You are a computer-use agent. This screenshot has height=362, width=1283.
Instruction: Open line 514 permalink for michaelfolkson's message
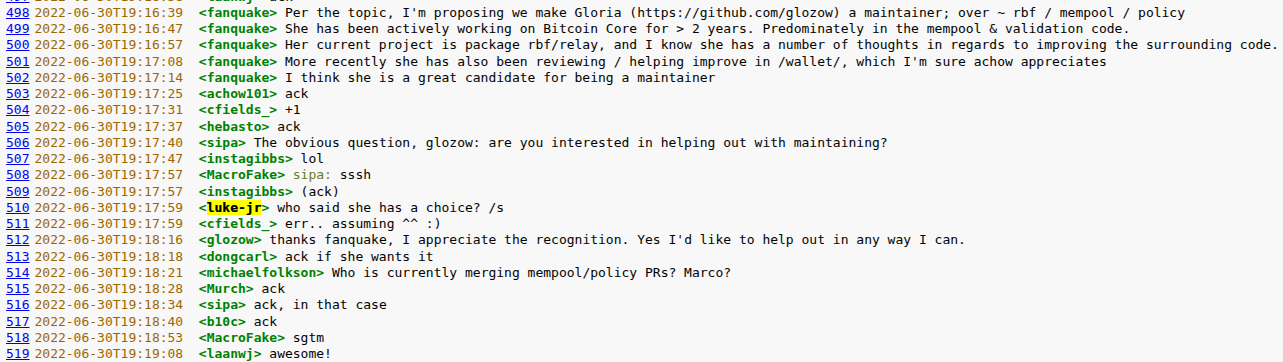pos(18,272)
